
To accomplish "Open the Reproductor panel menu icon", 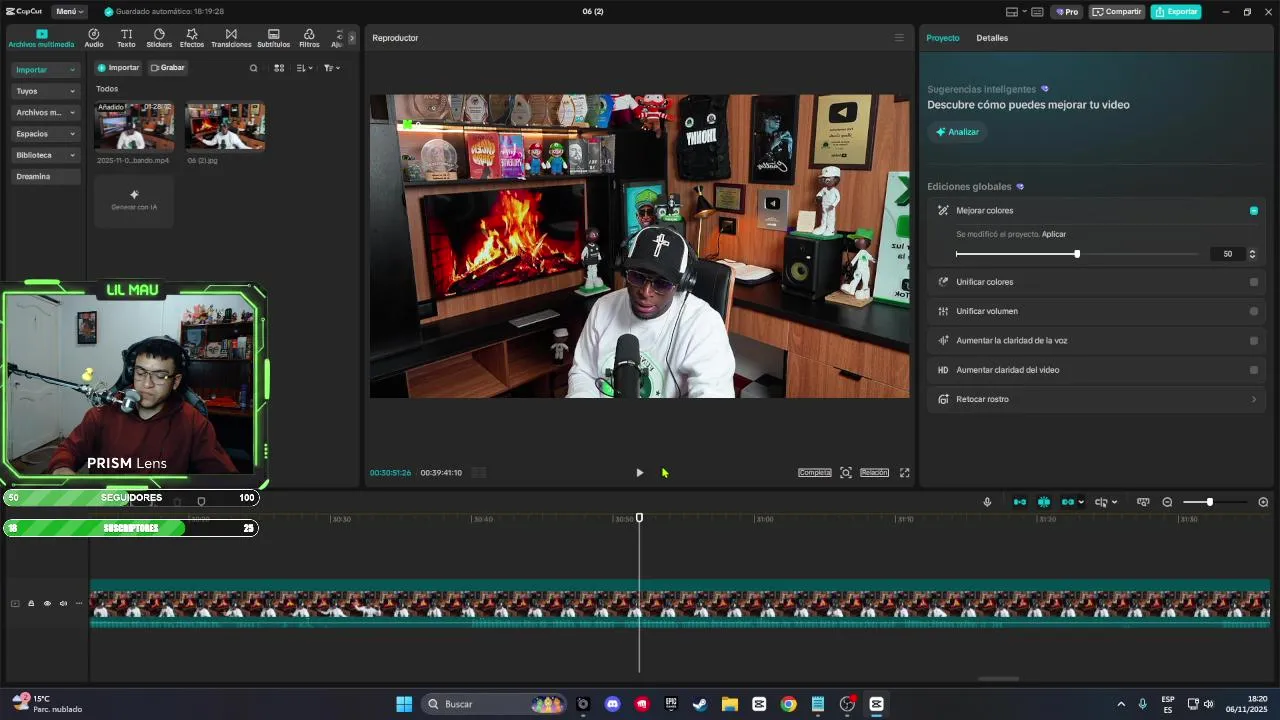I will pos(898,38).
